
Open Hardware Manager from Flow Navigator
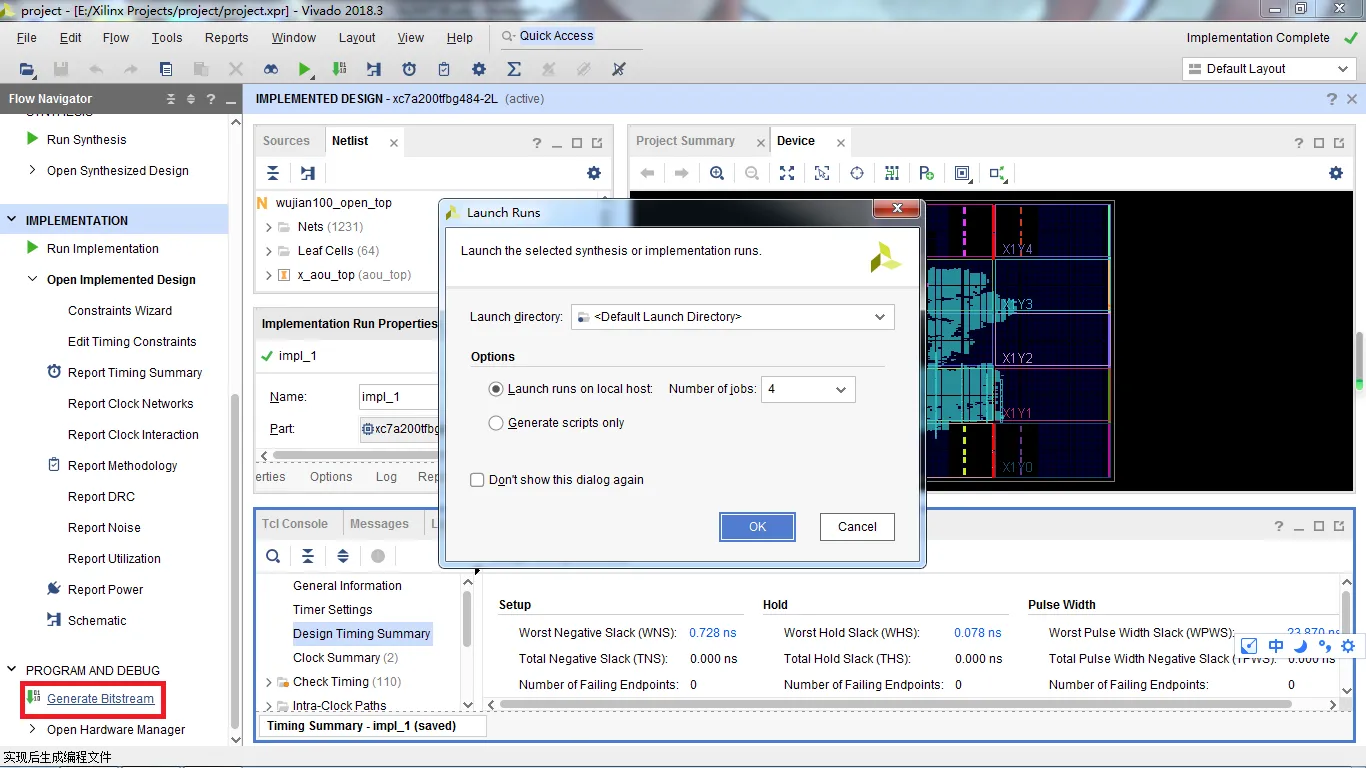116,730
